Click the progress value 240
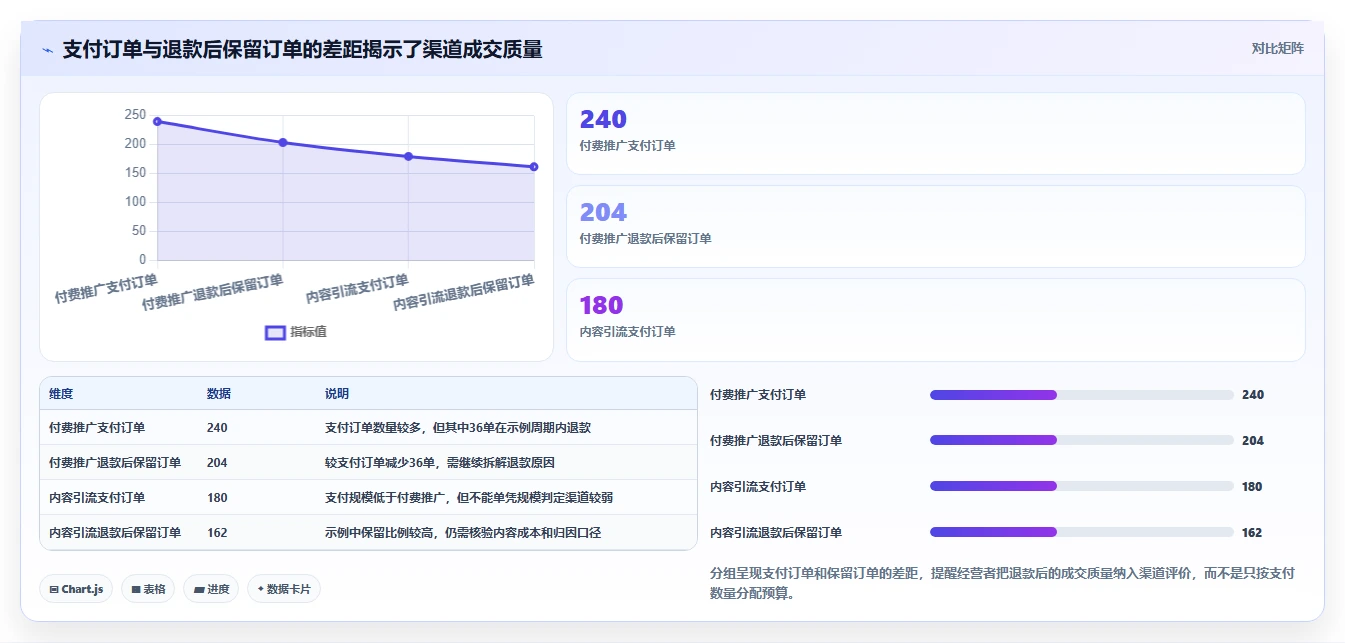Image resolution: width=1345 pixels, height=643 pixels. (x=1253, y=395)
